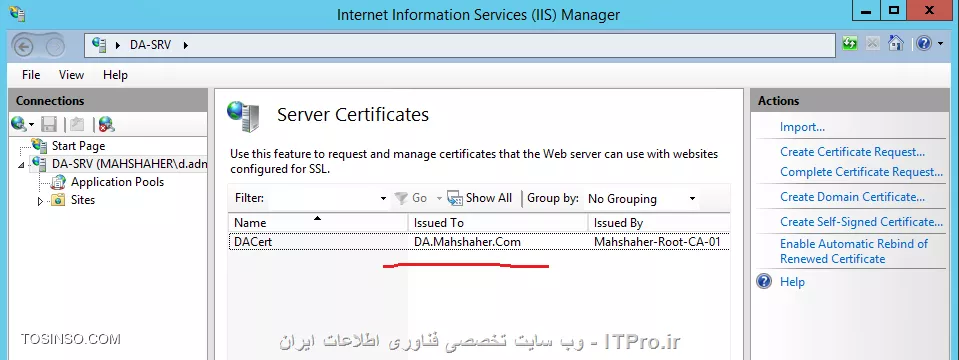Click the Forward navigation arrow
This screenshot has height=360, width=959.
click(x=54, y=46)
